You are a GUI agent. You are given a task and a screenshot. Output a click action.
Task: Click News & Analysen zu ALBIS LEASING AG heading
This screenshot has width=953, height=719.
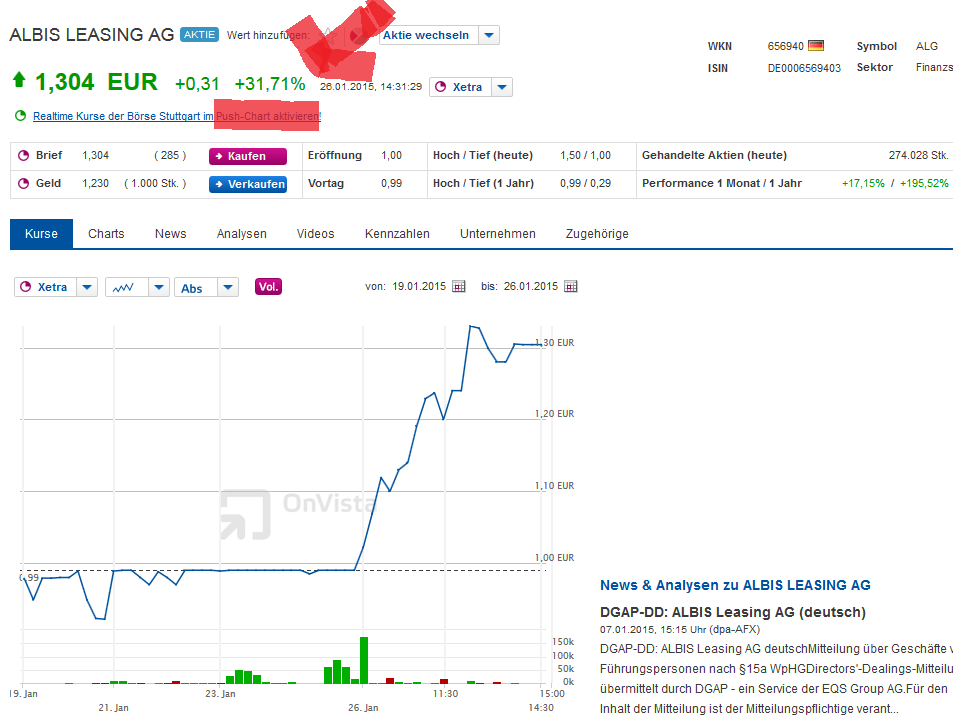(x=735, y=585)
